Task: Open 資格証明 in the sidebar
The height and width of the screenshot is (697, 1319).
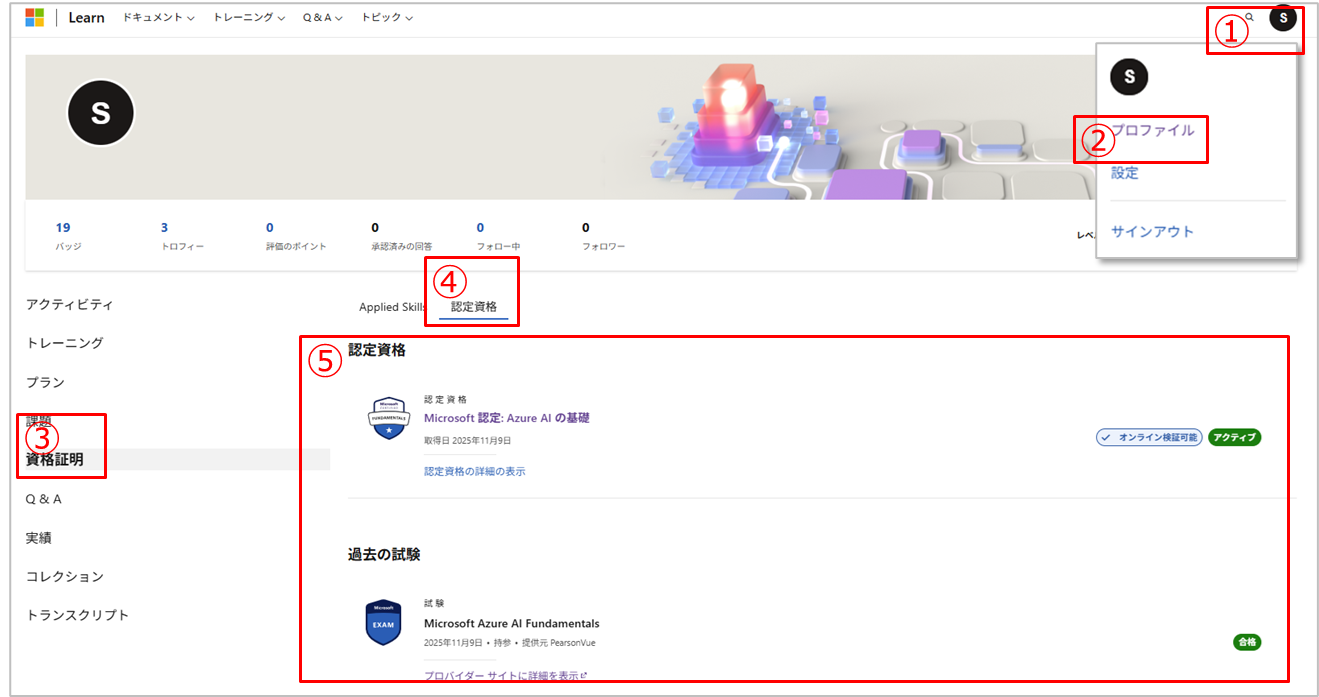Action: [55, 460]
